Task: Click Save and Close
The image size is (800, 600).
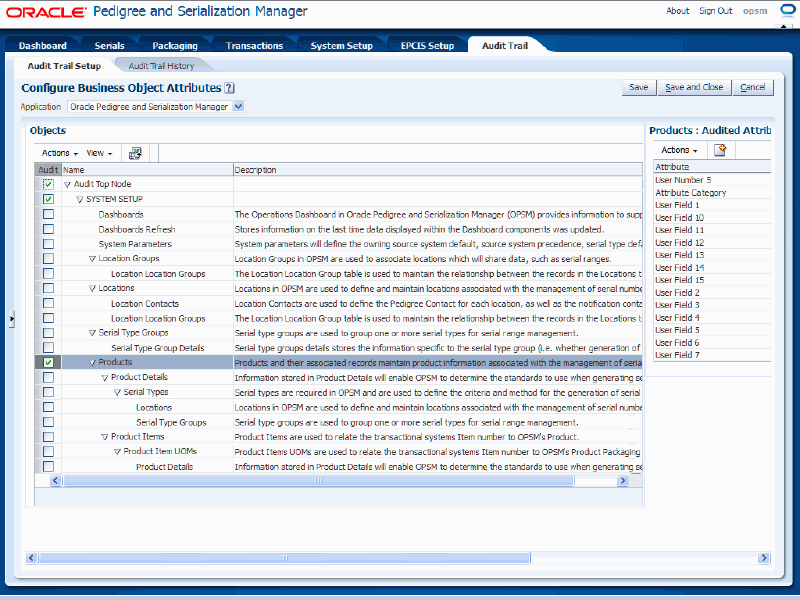Action: point(694,87)
